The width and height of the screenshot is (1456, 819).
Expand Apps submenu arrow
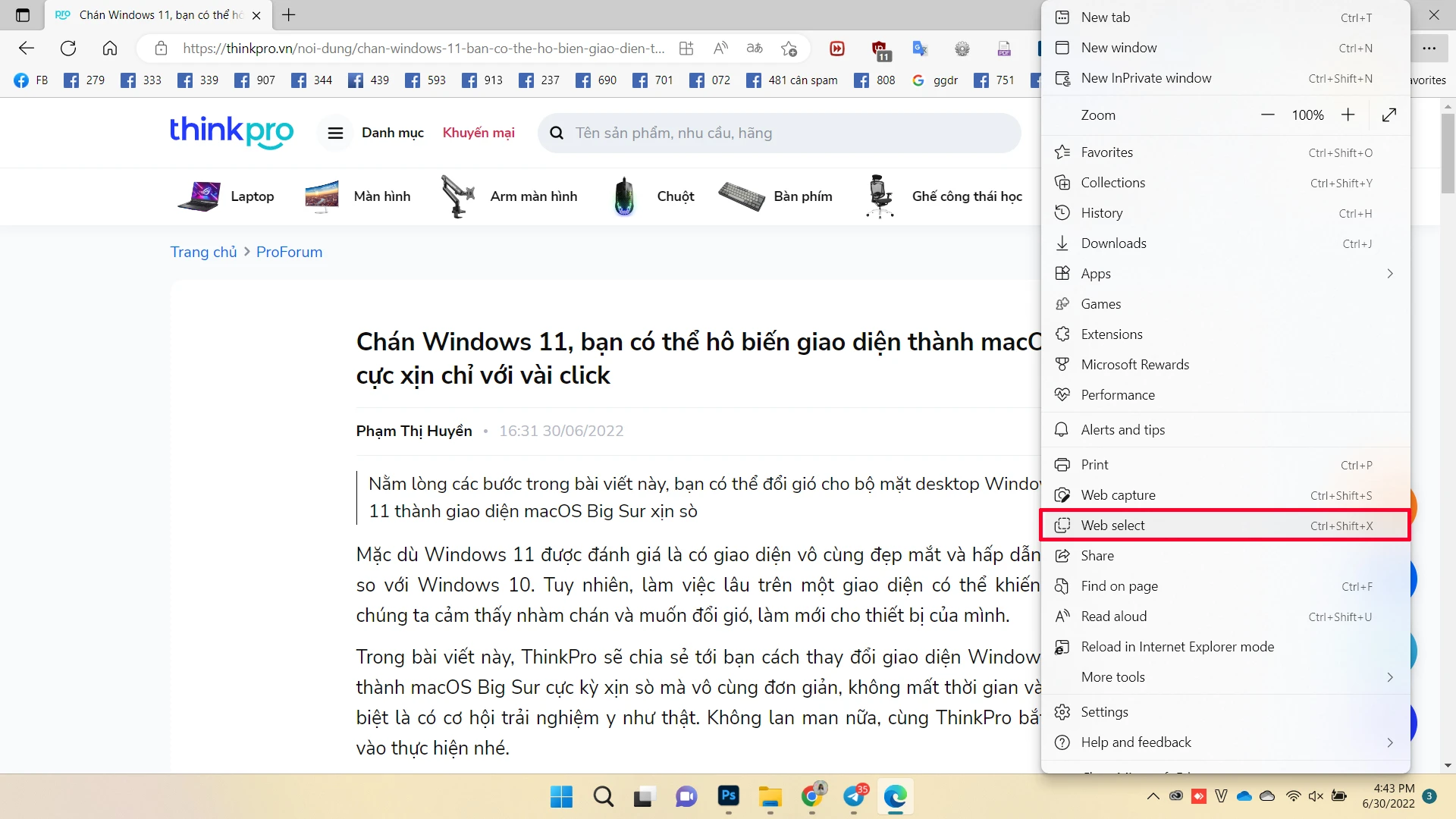pos(1391,273)
